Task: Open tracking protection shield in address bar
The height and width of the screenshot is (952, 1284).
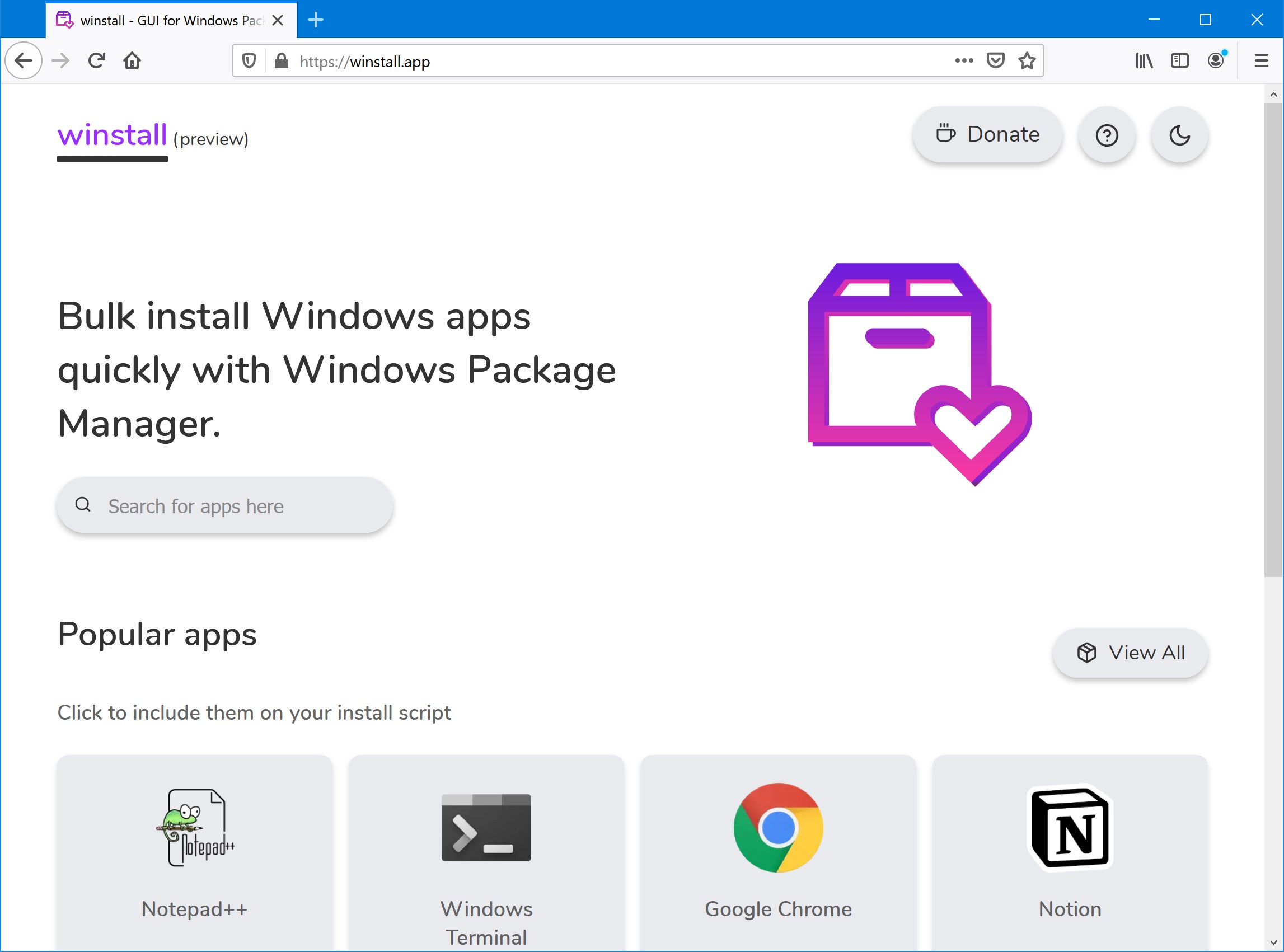Action: tap(249, 61)
